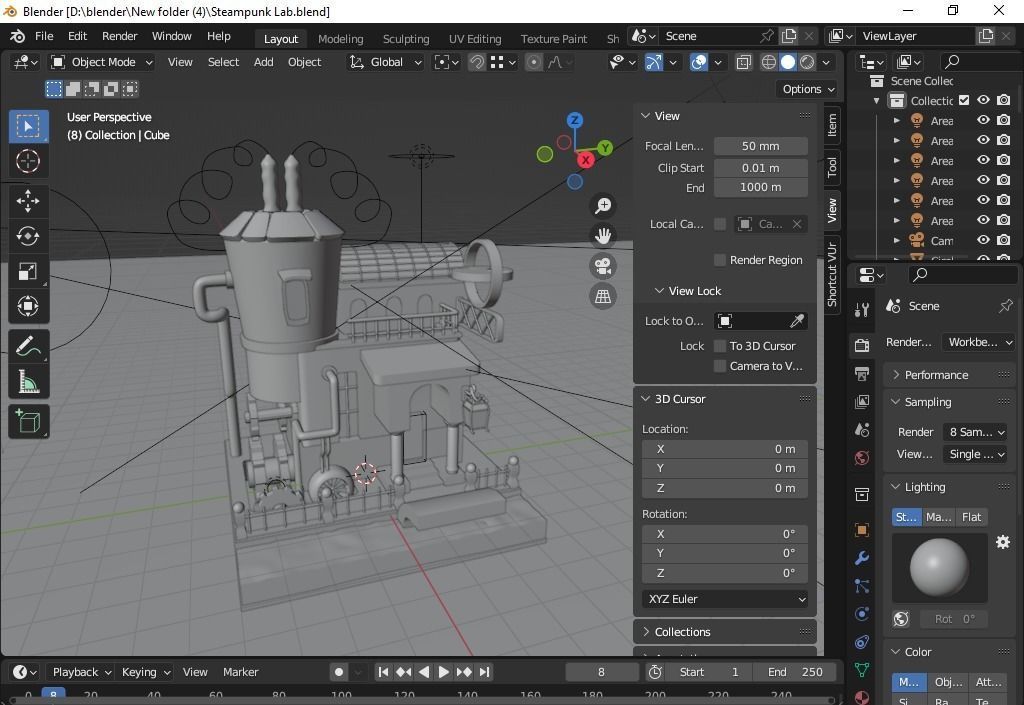Select the Rotate tool
Screen dimensions: 1024x705
pos(28,236)
